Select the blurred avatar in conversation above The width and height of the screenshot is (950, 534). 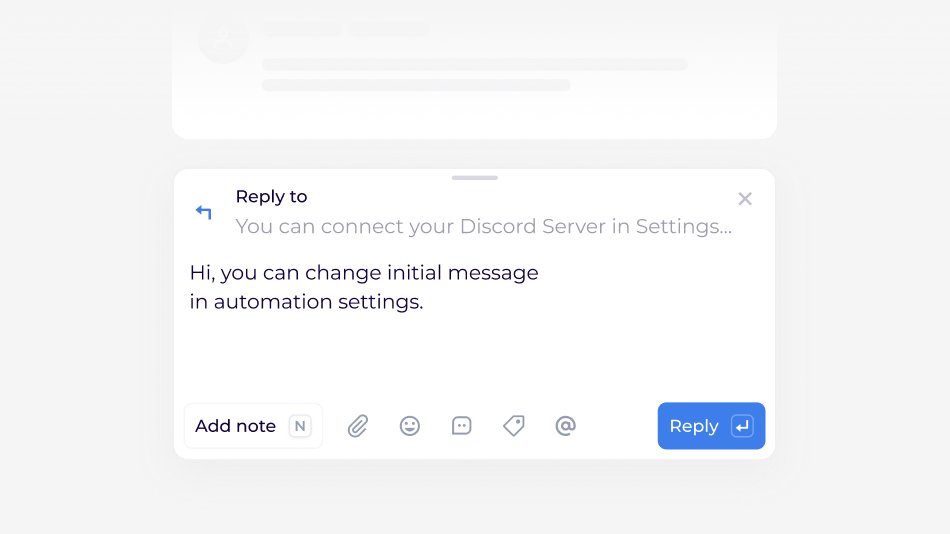pos(224,38)
